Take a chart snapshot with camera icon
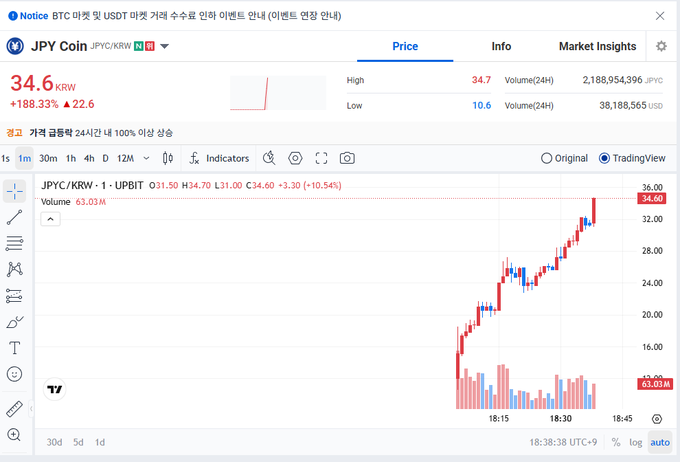 tap(347, 158)
